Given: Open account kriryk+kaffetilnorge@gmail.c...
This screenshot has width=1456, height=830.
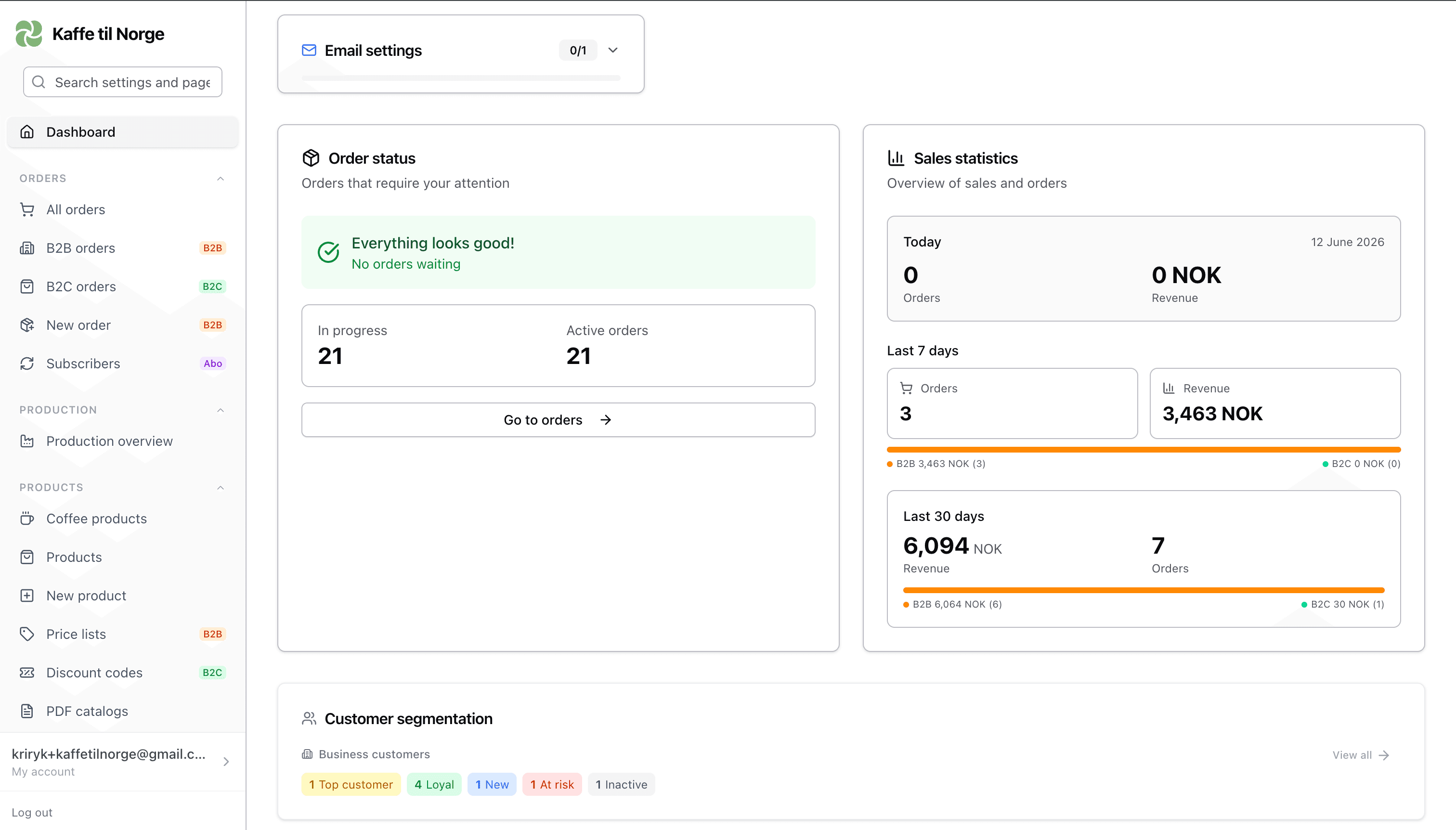Looking at the screenshot, I should [x=123, y=762].
